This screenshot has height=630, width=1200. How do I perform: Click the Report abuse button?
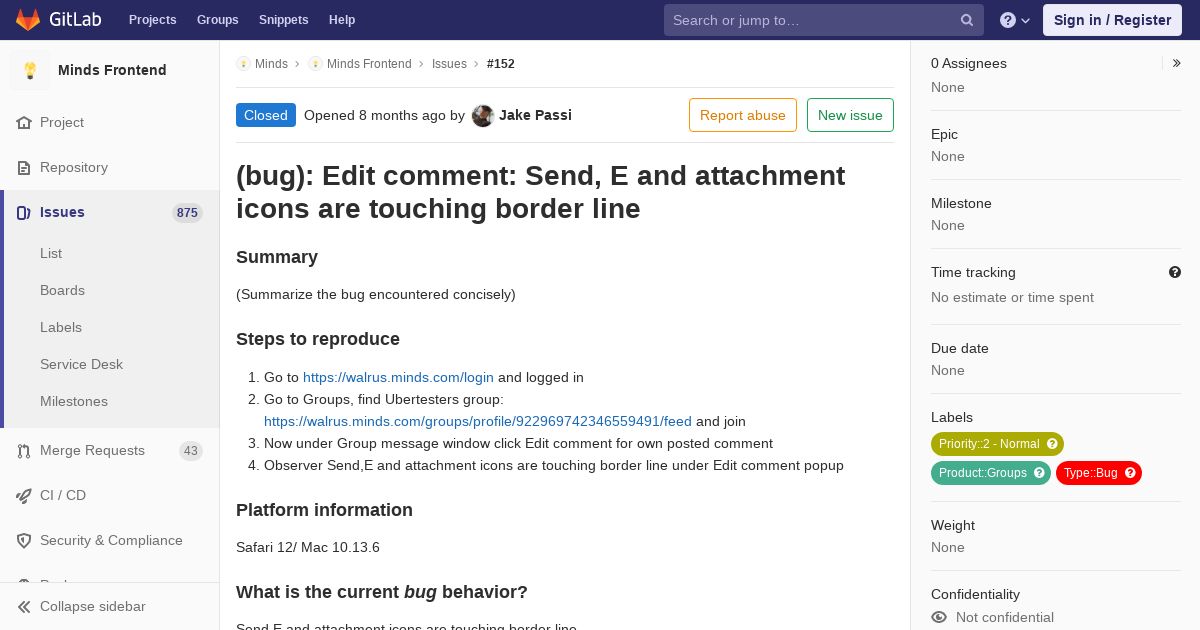(743, 115)
